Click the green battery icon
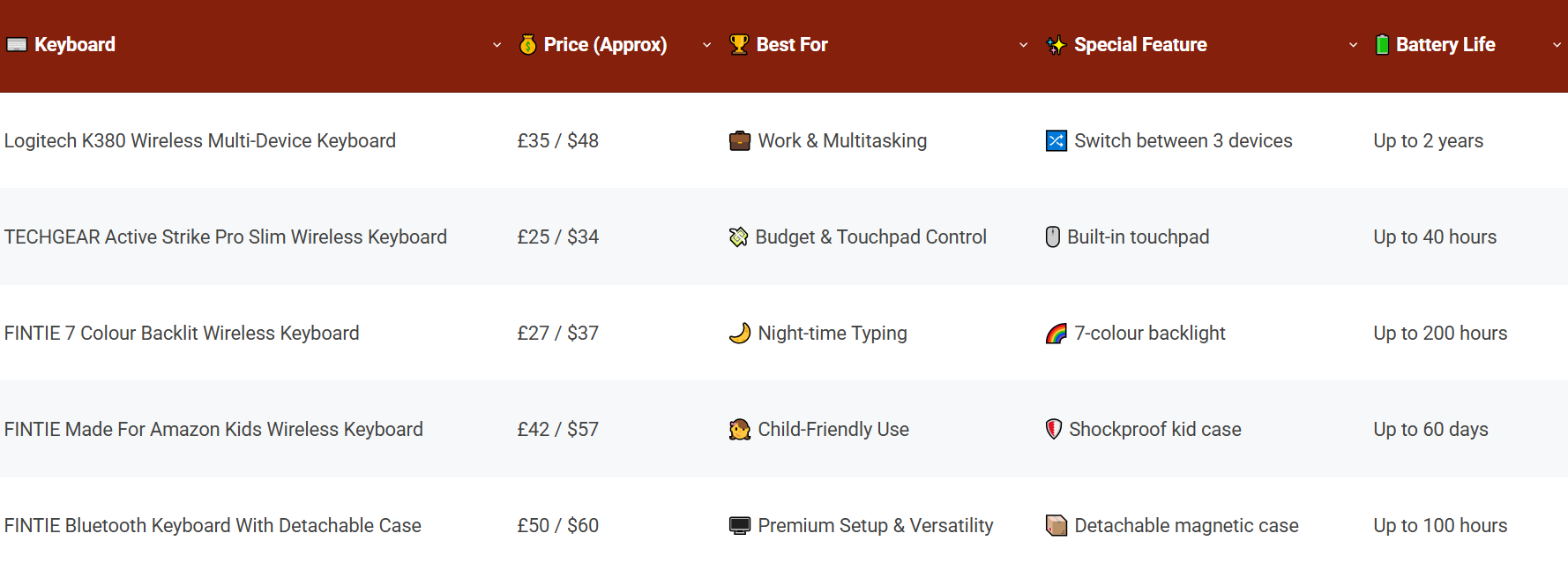 pyautogui.click(x=1382, y=45)
